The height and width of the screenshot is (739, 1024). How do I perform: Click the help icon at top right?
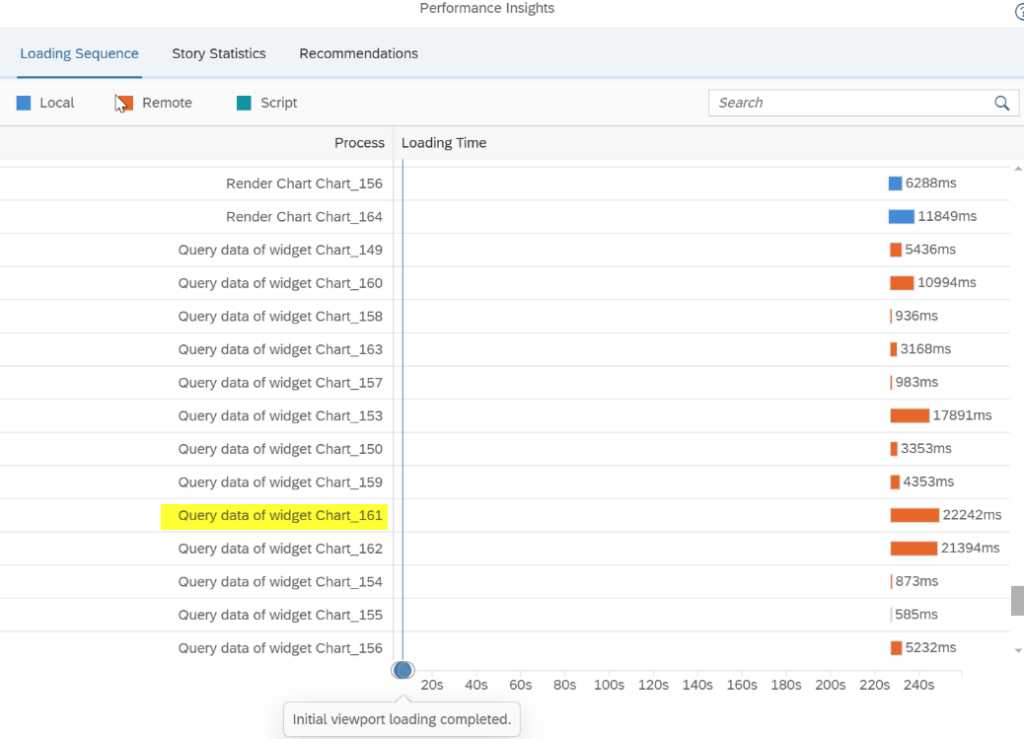1019,10
